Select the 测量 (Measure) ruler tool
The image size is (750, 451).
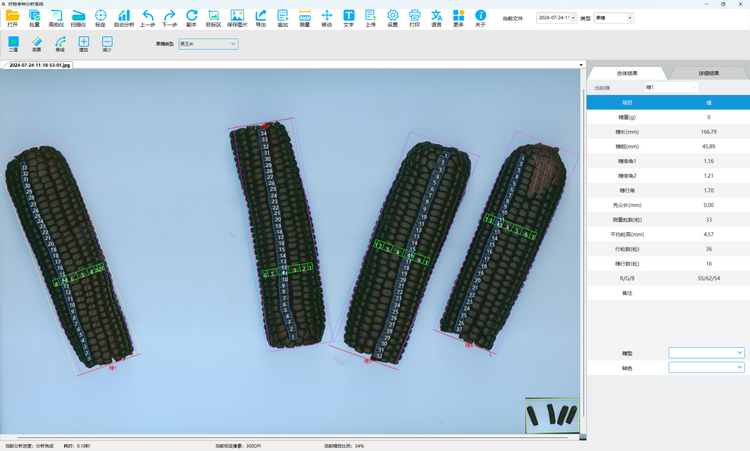(304, 16)
